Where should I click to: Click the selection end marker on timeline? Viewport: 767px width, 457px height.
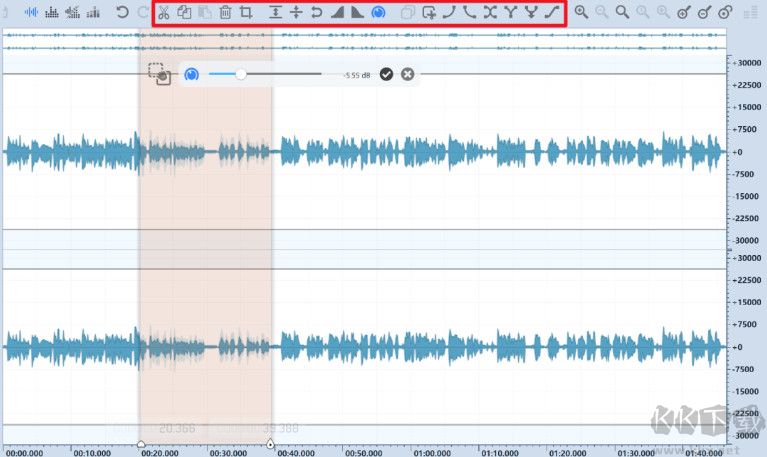(x=270, y=444)
